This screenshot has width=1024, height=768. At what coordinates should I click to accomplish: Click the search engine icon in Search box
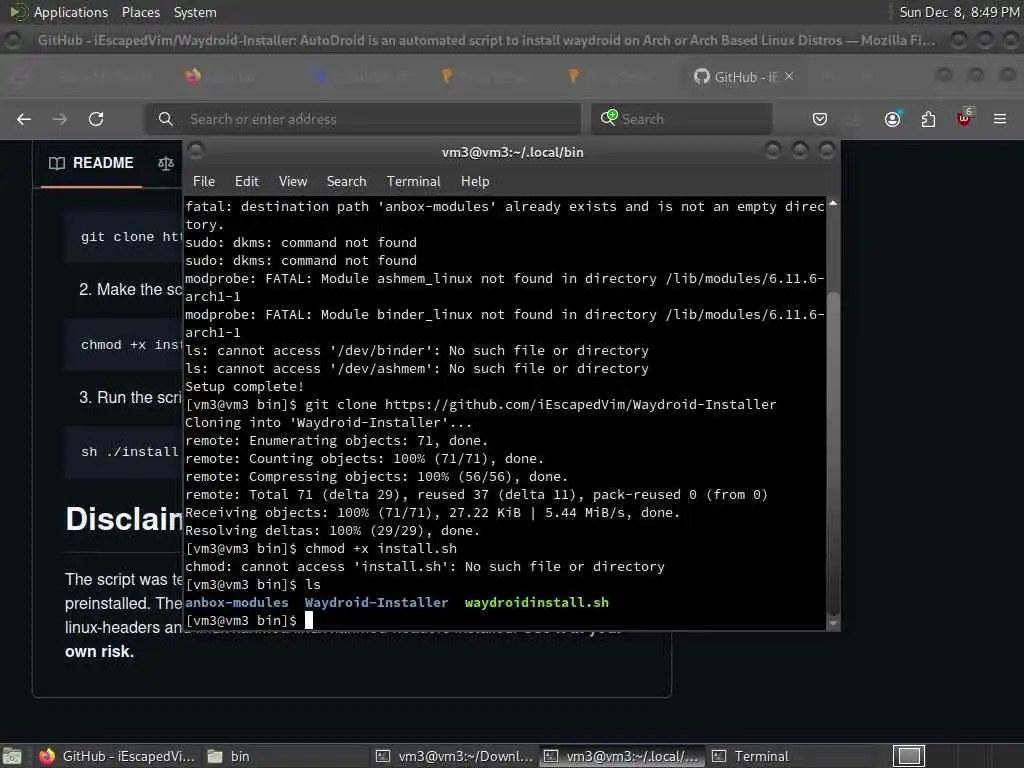(x=608, y=118)
